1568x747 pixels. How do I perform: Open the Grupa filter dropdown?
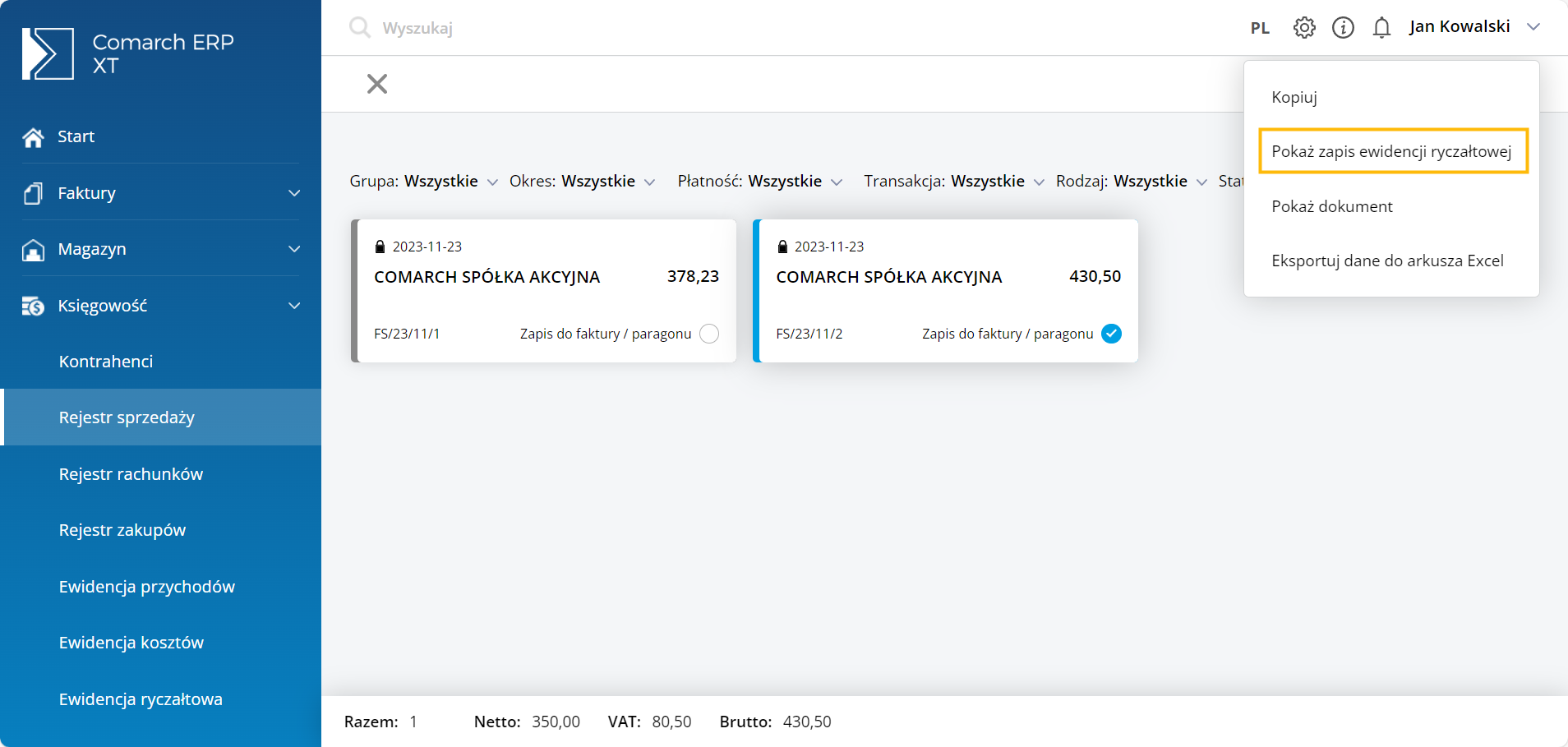tap(423, 181)
